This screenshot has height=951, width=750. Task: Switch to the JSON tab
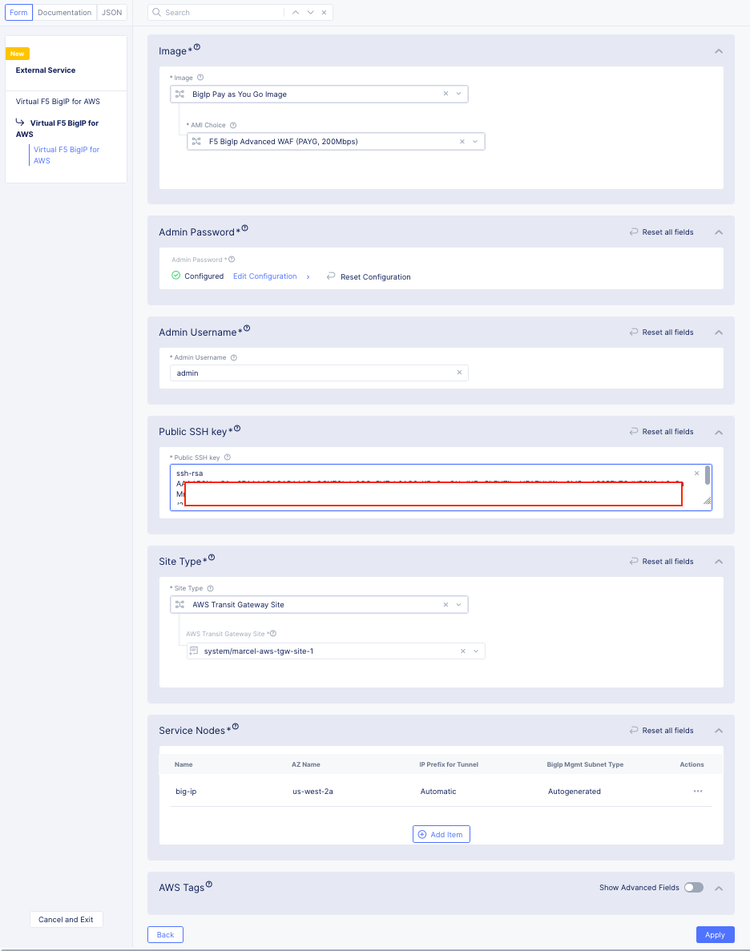tap(112, 13)
